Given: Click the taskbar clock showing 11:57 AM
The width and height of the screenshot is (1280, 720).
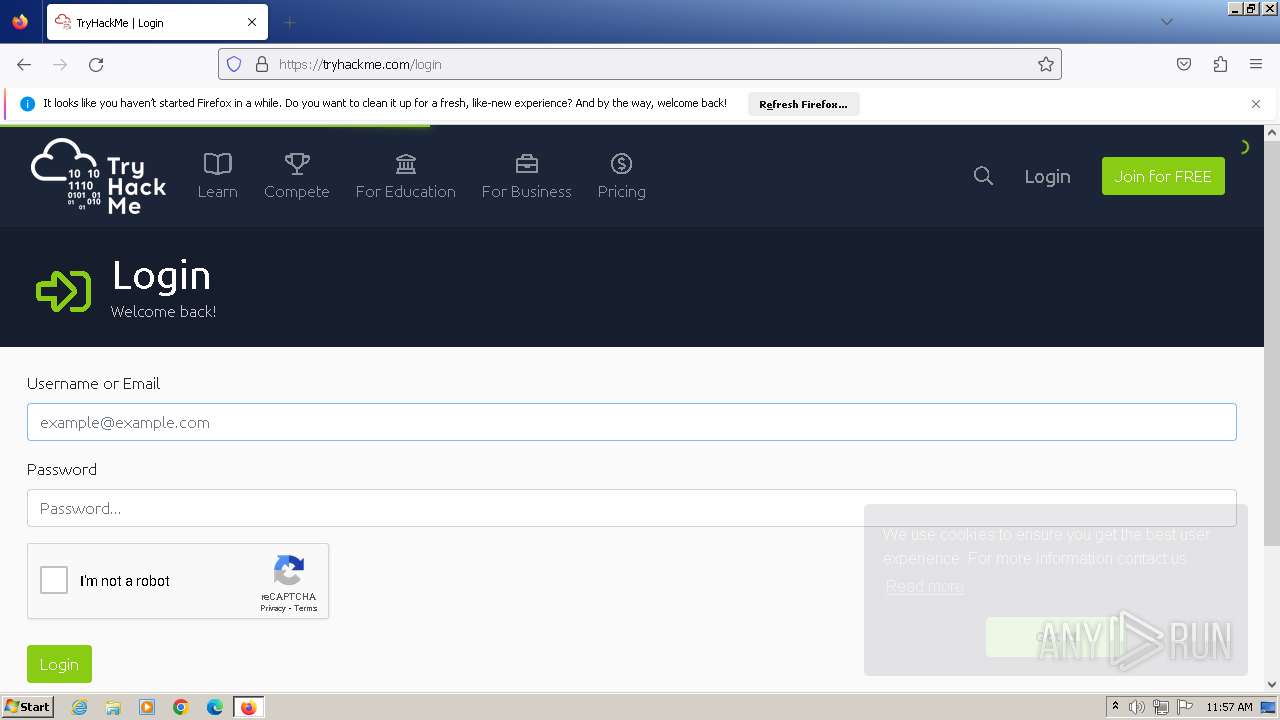Looking at the screenshot, I should point(1229,707).
